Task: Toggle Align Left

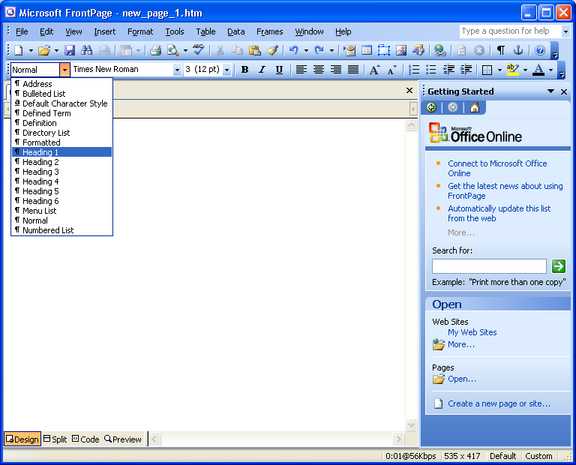Action: [301, 69]
